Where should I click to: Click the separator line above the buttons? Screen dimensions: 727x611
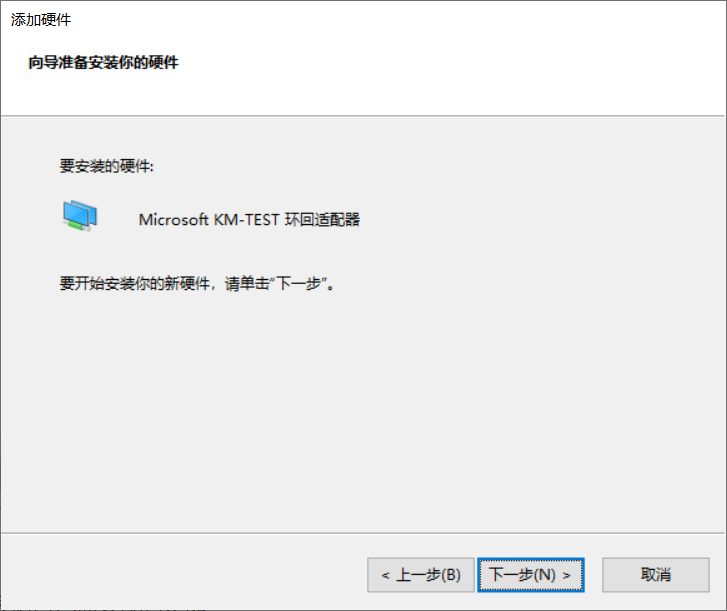(x=363, y=533)
